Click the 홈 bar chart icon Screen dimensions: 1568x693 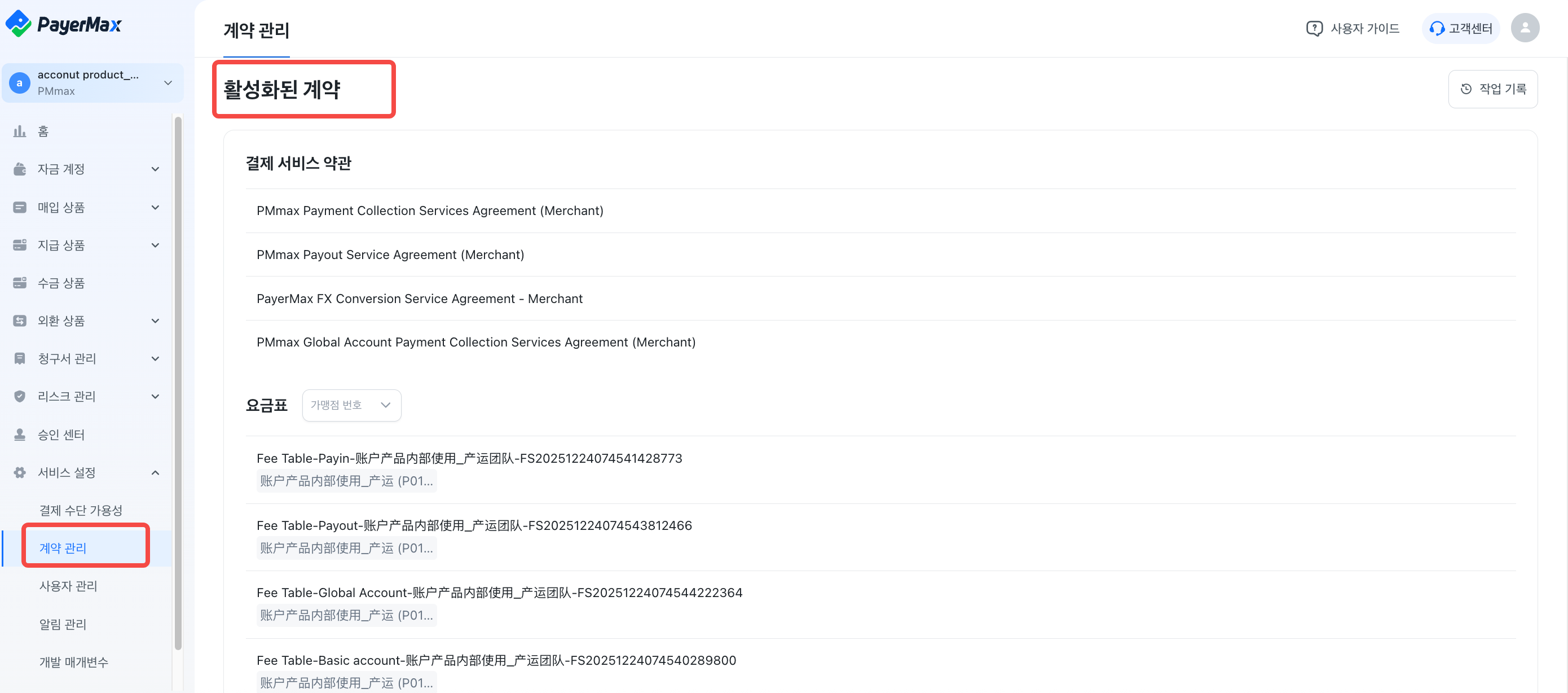20,131
